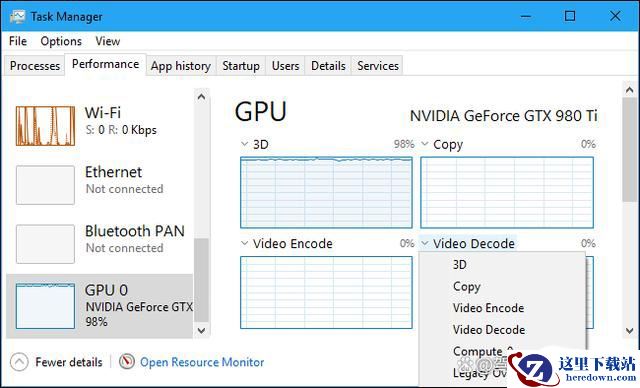
Task: Open the 3D engine dropdown chevron
Action: [x=244, y=144]
